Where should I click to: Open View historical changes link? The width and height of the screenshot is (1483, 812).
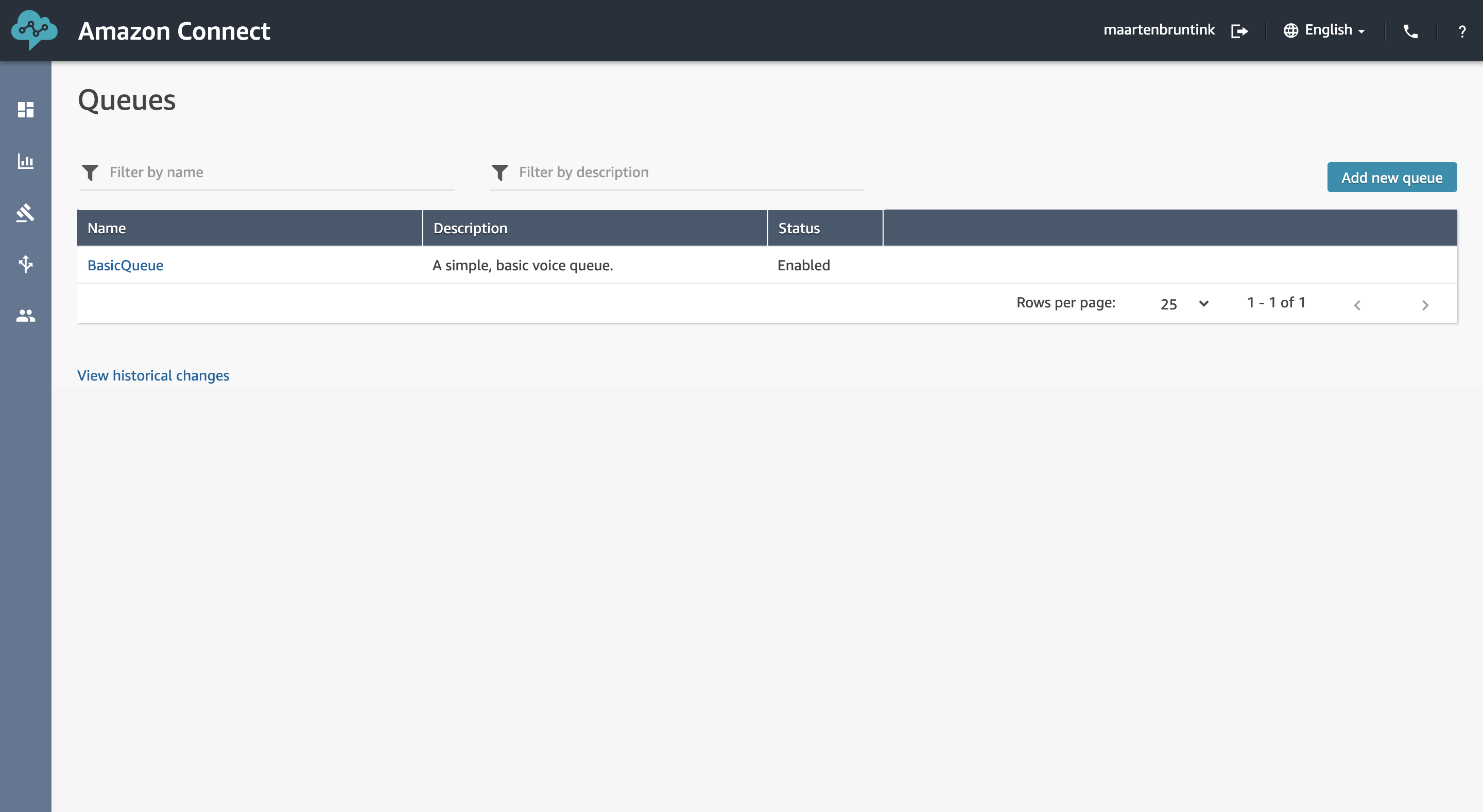tap(153, 375)
